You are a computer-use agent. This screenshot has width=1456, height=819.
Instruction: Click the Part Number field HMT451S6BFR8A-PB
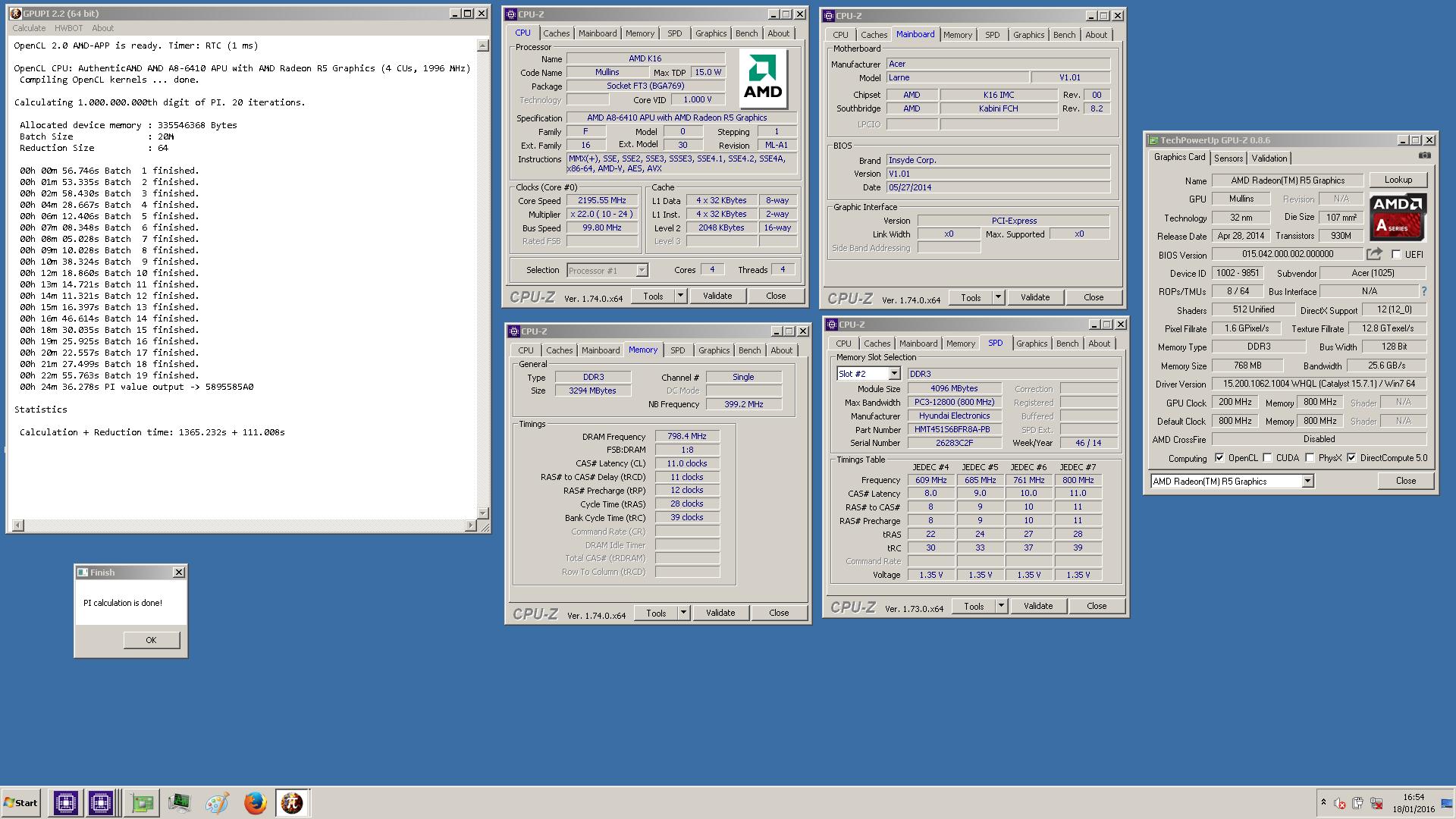(x=954, y=429)
